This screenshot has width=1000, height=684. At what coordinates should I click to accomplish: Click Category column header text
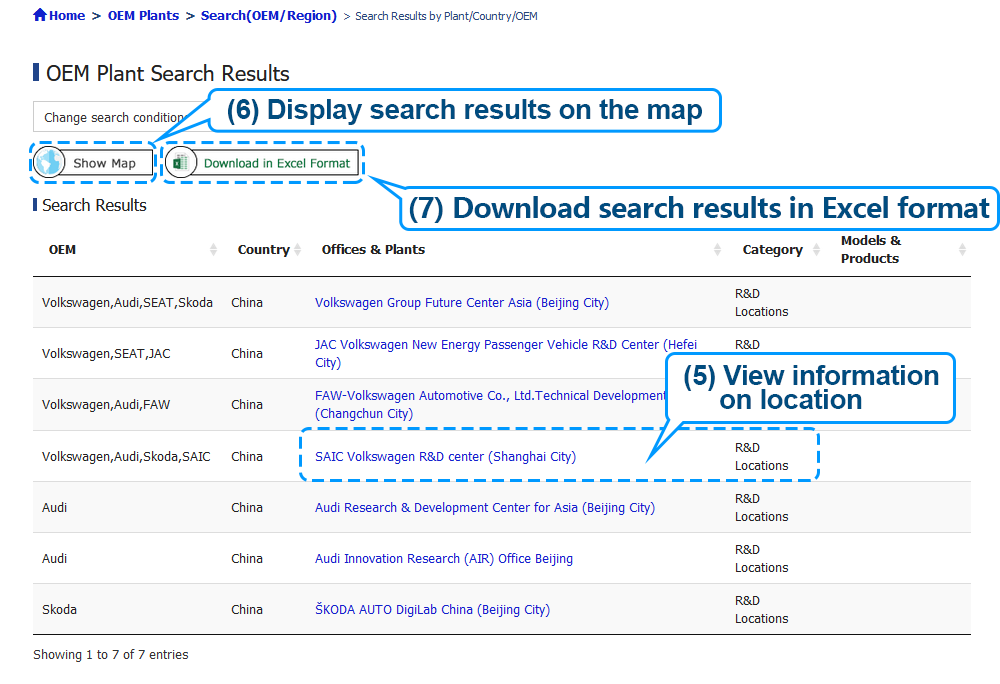[x=772, y=250]
